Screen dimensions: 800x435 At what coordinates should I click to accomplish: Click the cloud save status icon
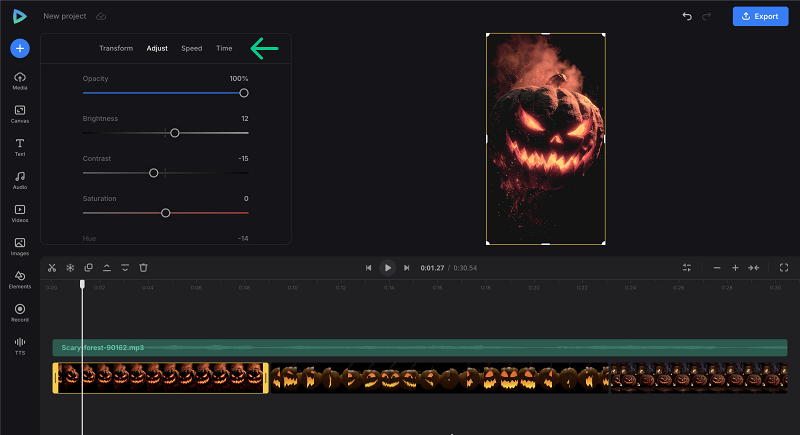pos(101,16)
